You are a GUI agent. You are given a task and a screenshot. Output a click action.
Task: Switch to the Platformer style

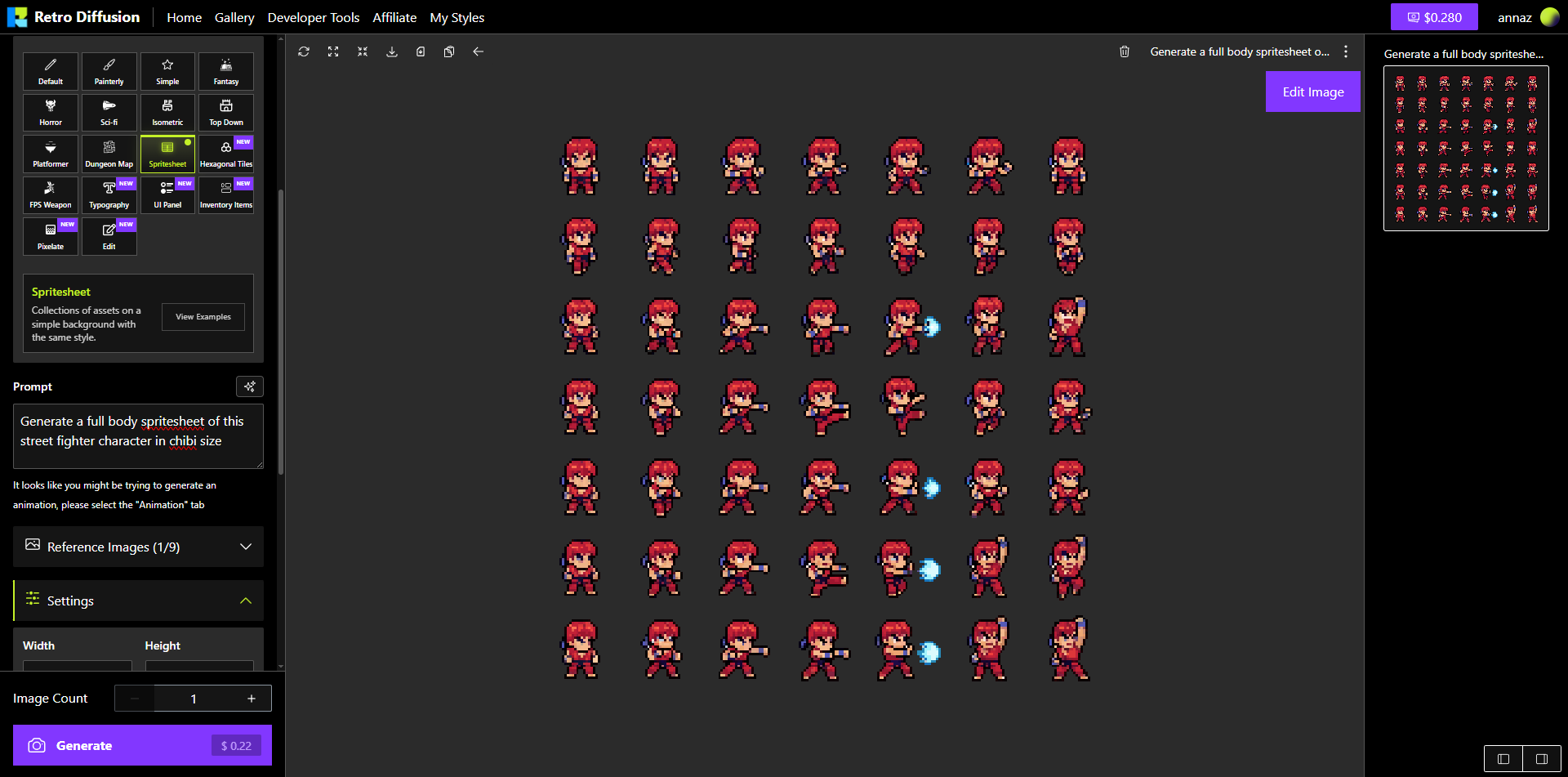click(x=50, y=154)
